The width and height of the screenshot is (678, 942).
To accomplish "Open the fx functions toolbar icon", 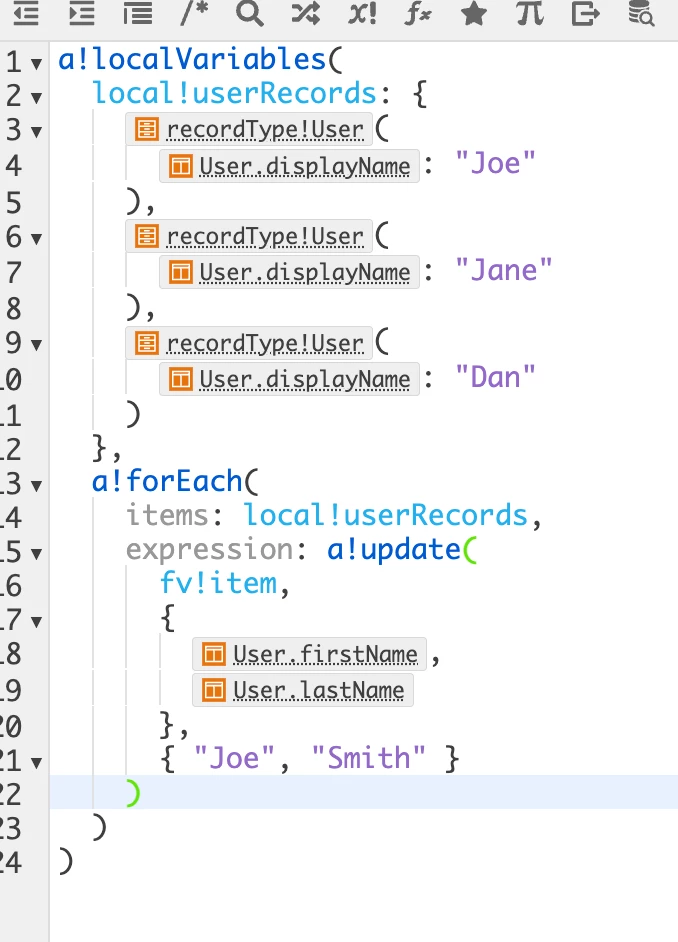I will pos(418,13).
